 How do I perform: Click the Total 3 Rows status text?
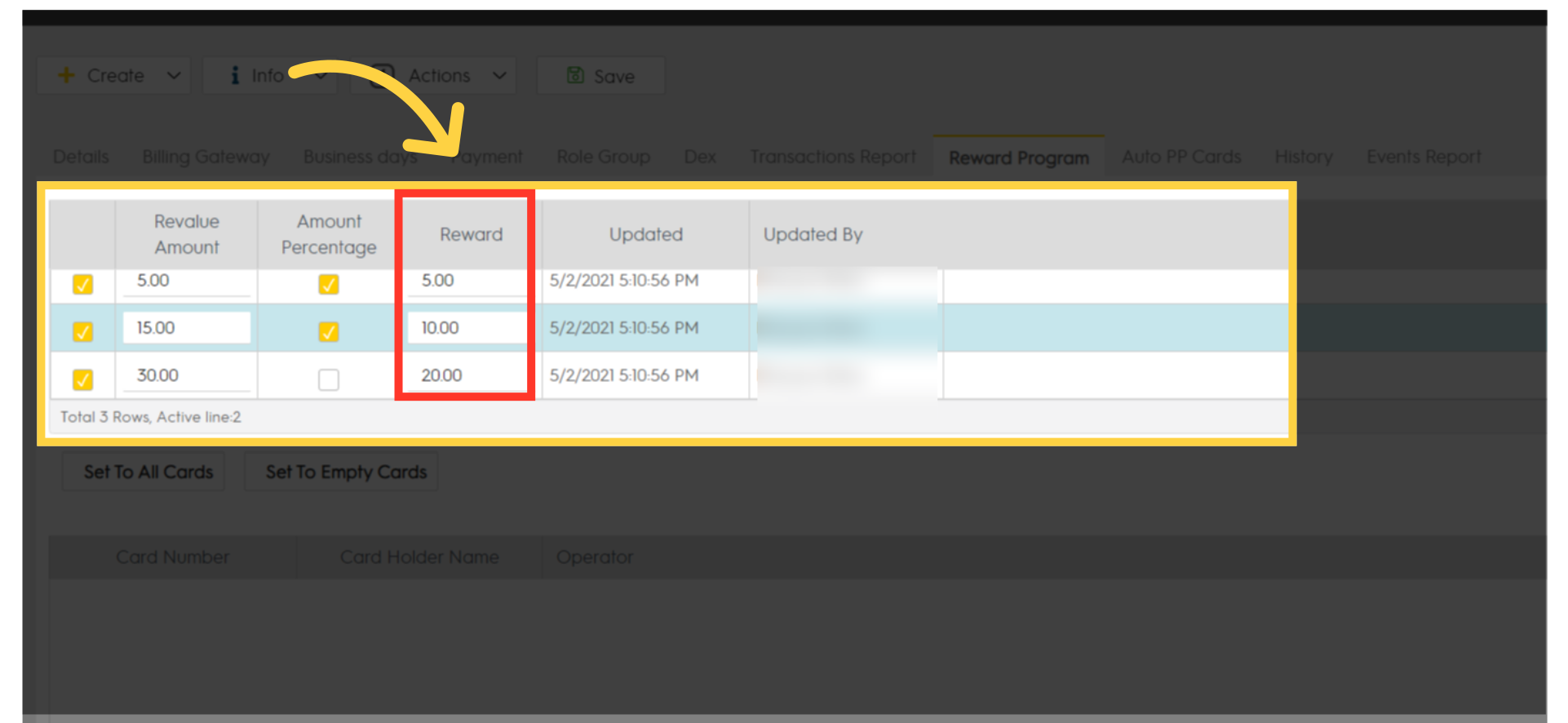150,417
